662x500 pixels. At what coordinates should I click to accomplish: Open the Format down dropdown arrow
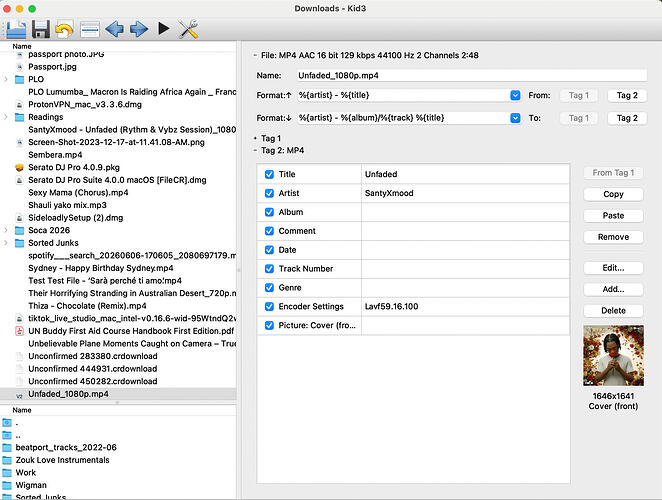[515, 118]
